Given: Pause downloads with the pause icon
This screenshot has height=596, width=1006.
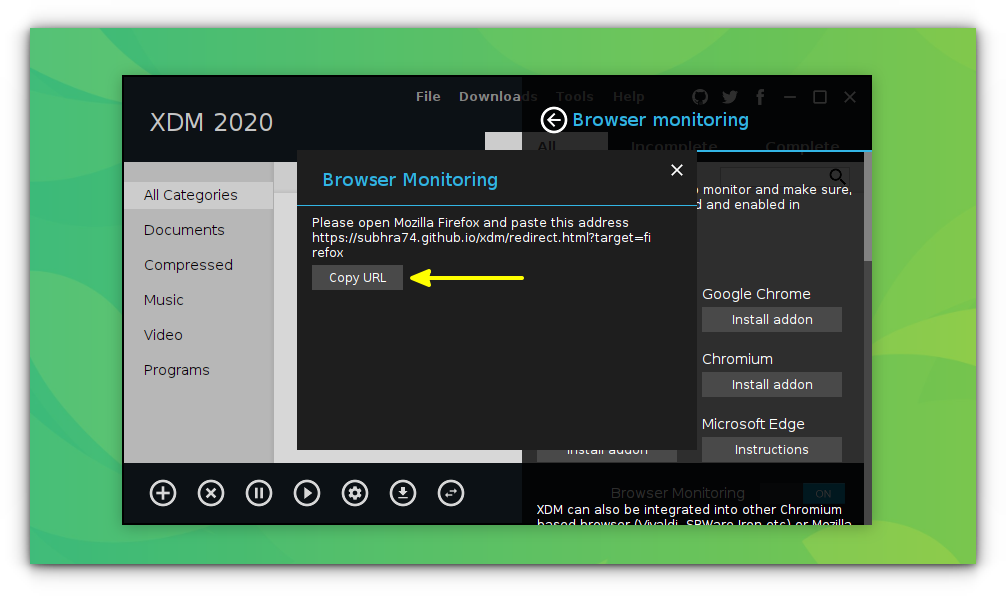Looking at the screenshot, I should (259, 493).
